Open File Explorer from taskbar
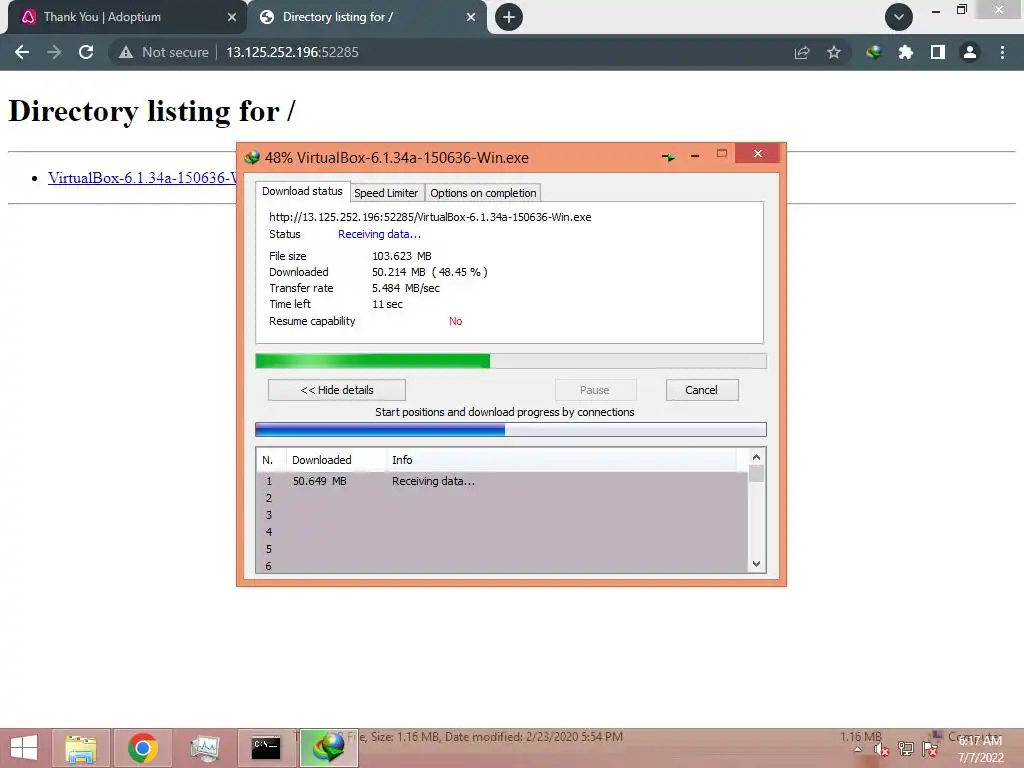 point(81,748)
